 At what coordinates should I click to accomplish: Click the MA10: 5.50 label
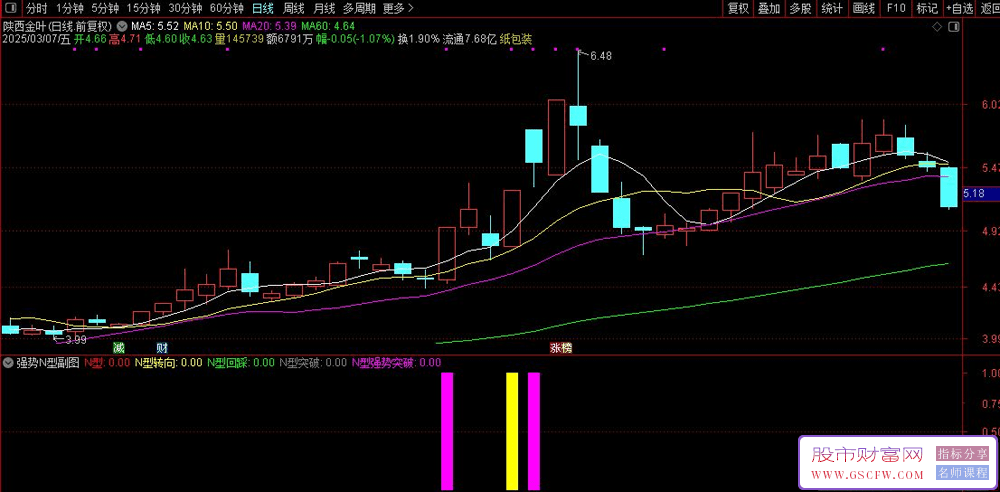(210, 27)
